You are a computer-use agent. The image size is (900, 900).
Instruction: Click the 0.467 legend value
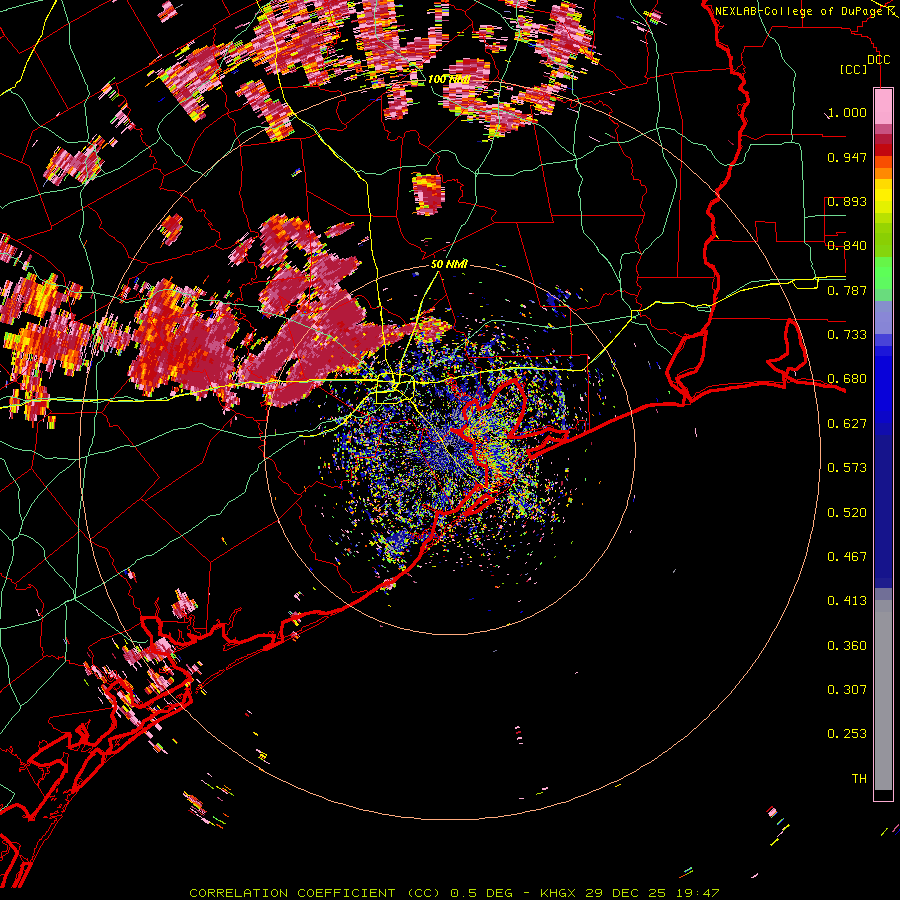point(847,557)
